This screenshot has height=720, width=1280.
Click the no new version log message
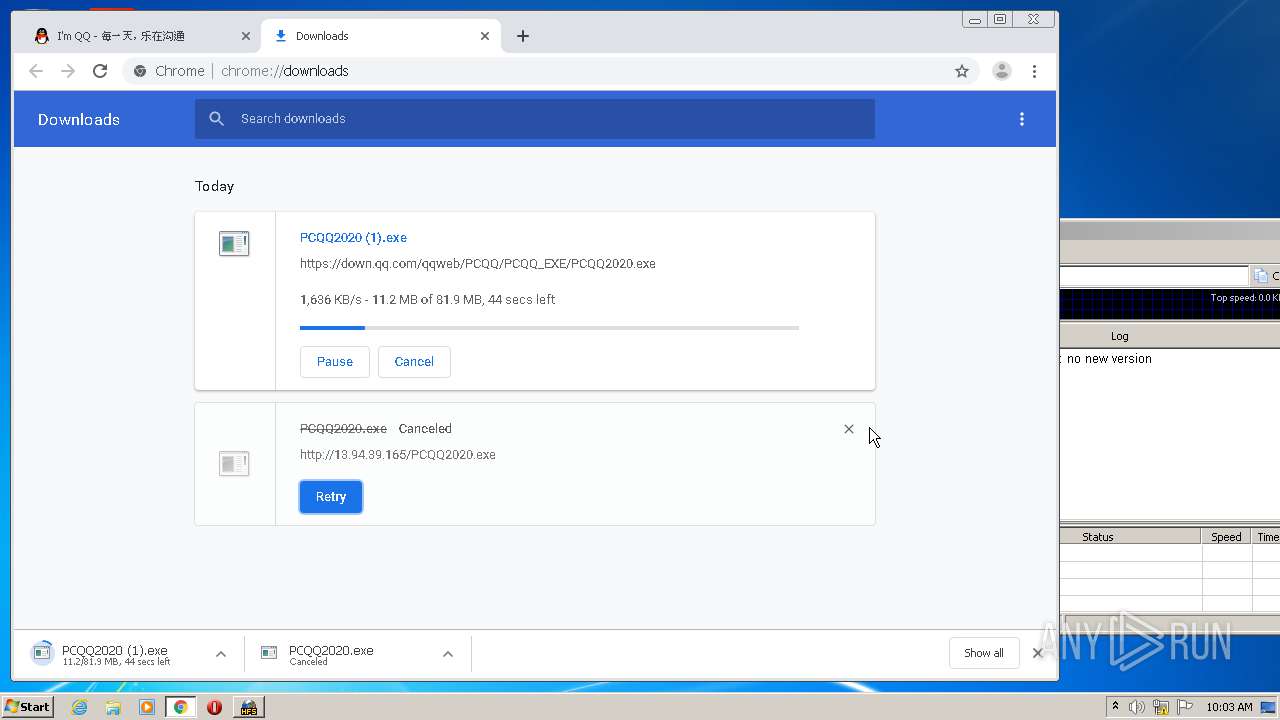pos(1109,359)
